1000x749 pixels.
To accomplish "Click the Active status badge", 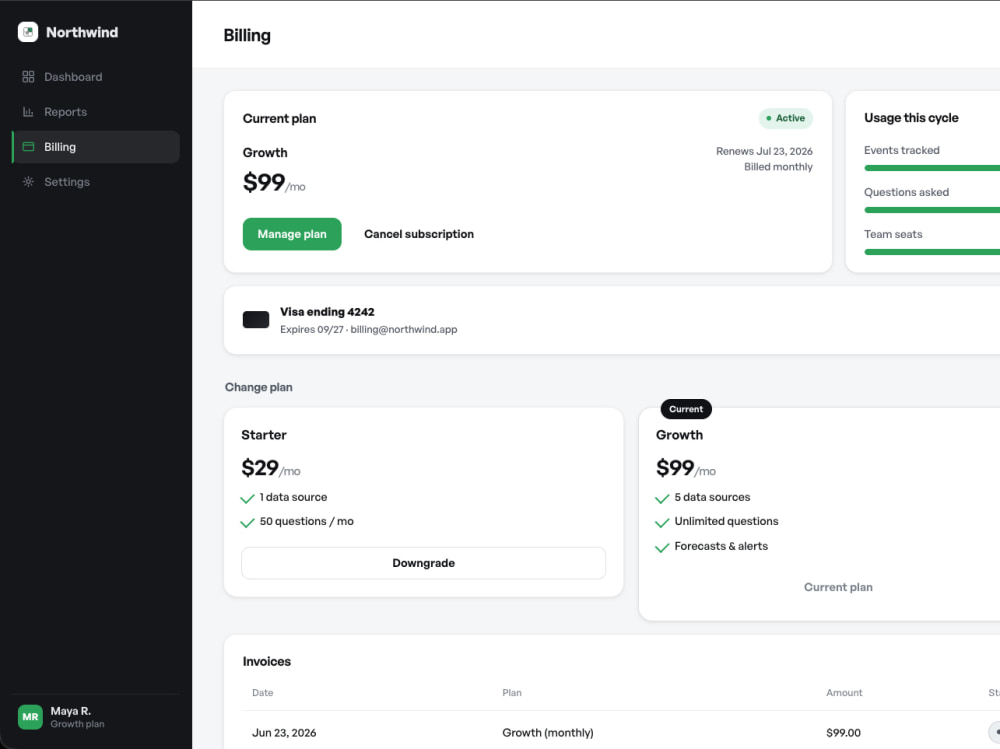I will 786,118.
